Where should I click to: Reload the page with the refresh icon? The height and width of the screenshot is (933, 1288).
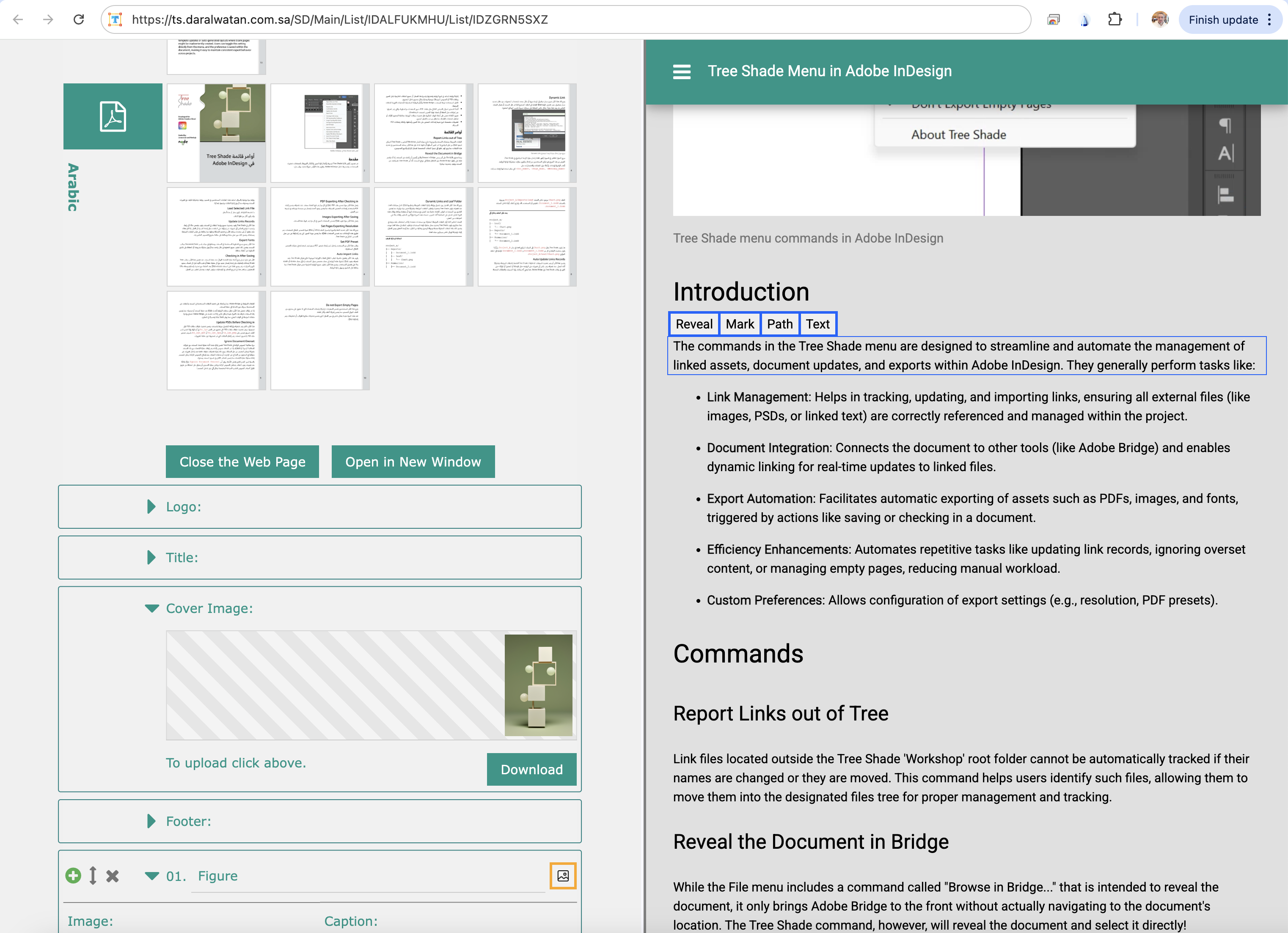click(x=79, y=19)
